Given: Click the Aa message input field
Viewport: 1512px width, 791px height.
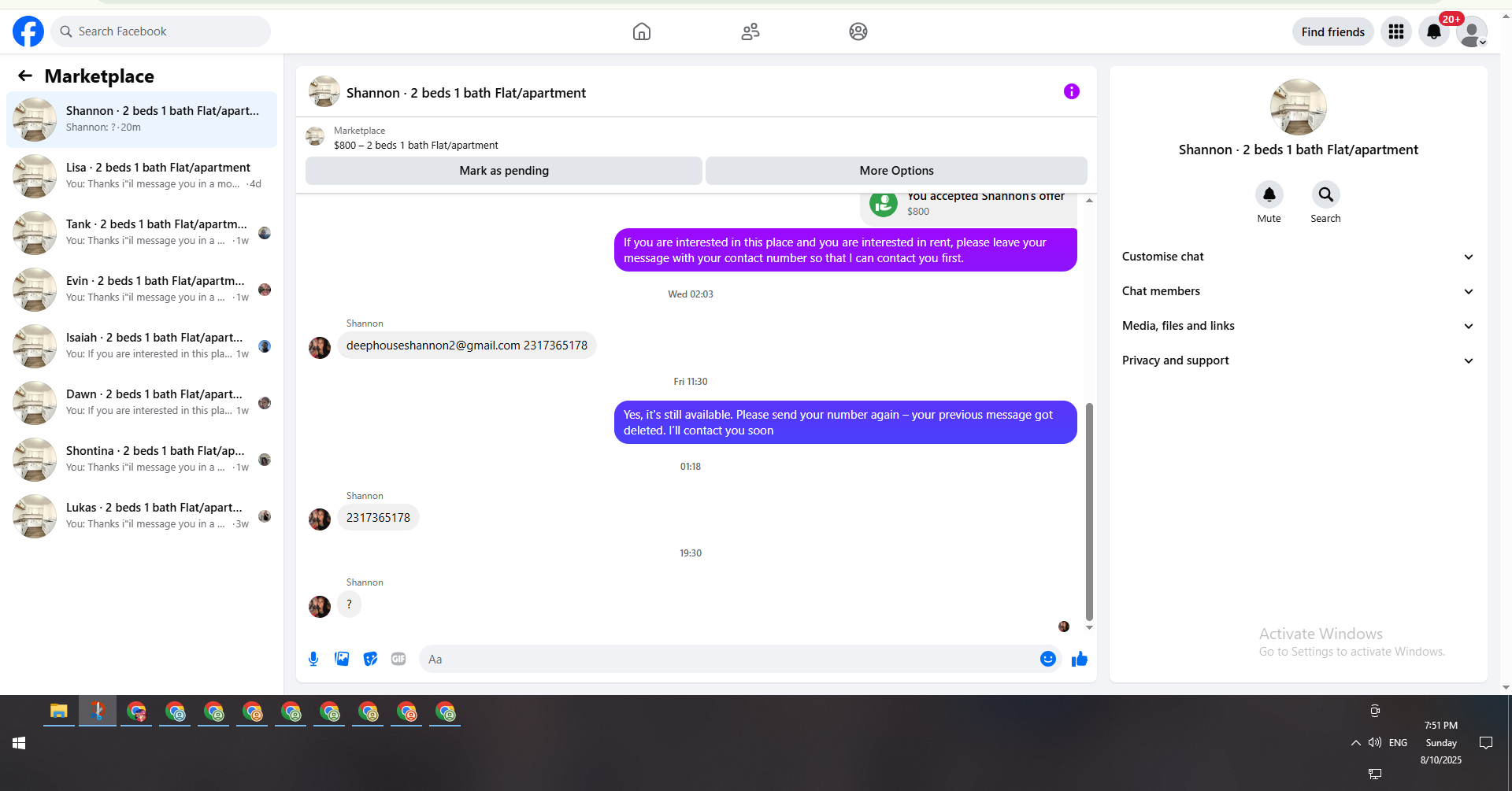Looking at the screenshot, I should coord(729,660).
